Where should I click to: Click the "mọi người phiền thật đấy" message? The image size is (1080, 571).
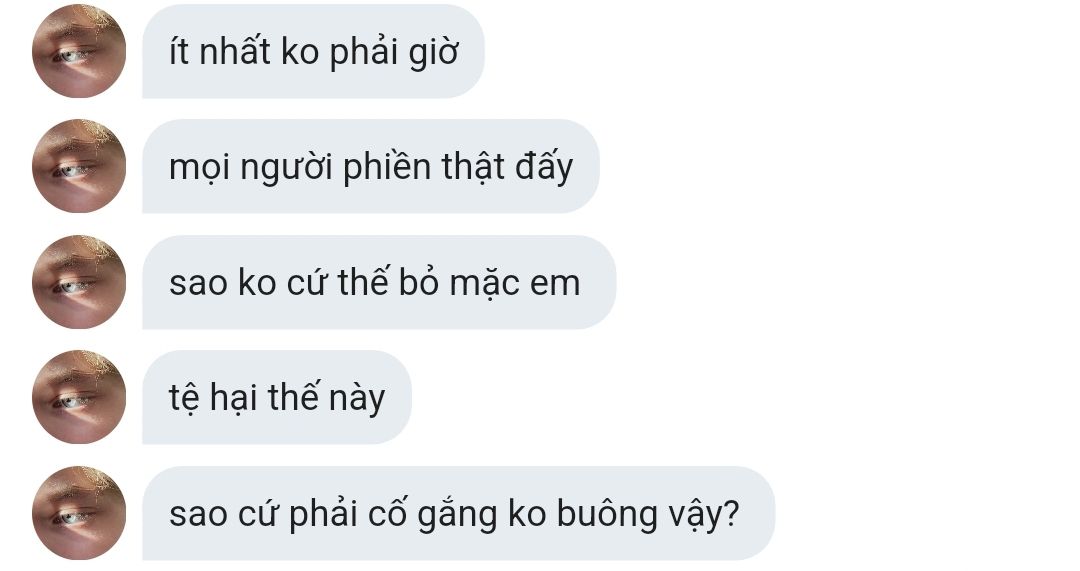(371, 166)
